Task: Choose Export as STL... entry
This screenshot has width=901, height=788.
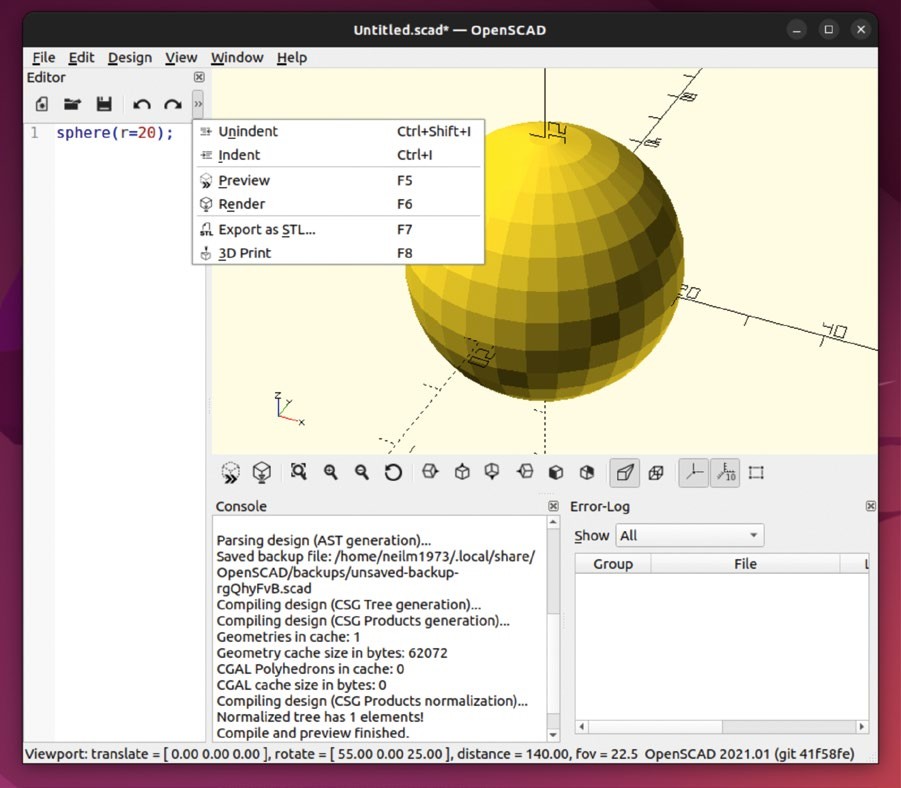Action: pos(338,229)
